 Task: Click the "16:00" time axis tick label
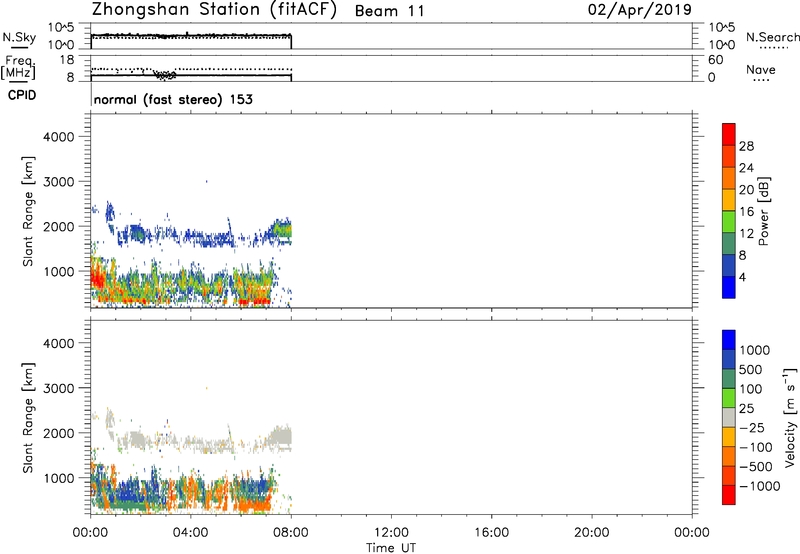click(x=492, y=533)
